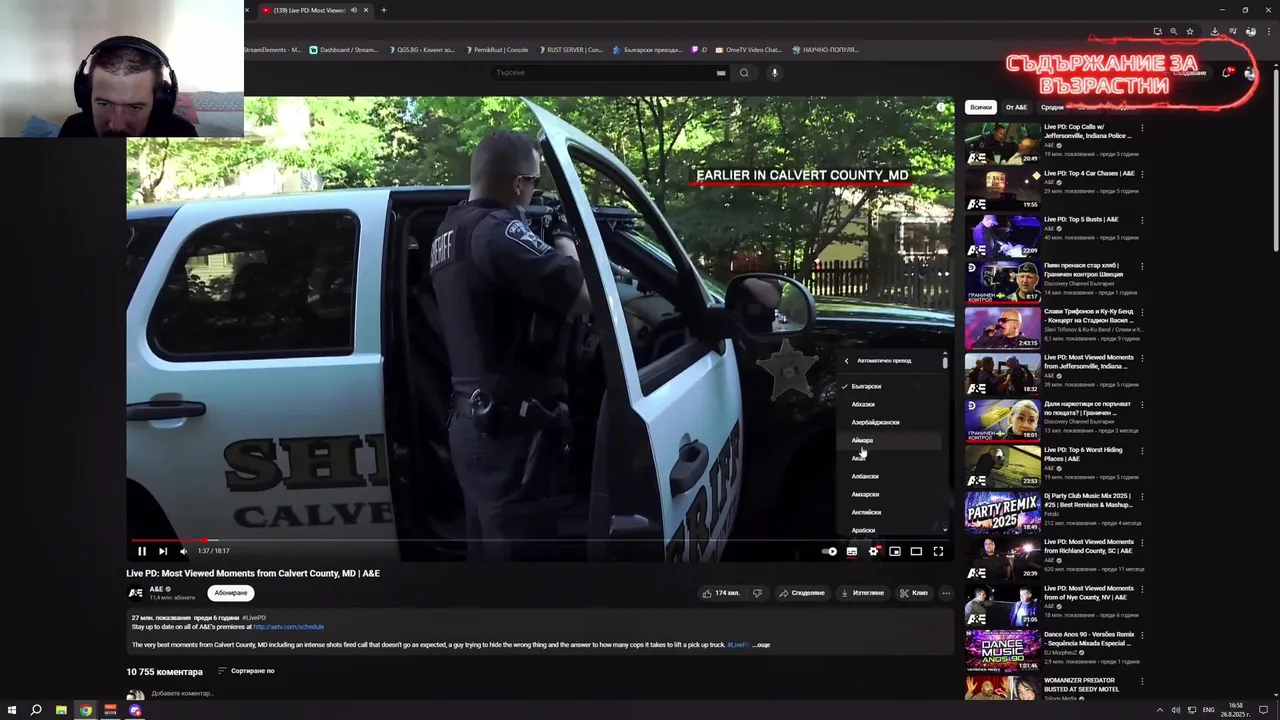This screenshot has width=1280, height=720.
Task: Open options for Top 4 Car Chases
Action: pos(1142,174)
